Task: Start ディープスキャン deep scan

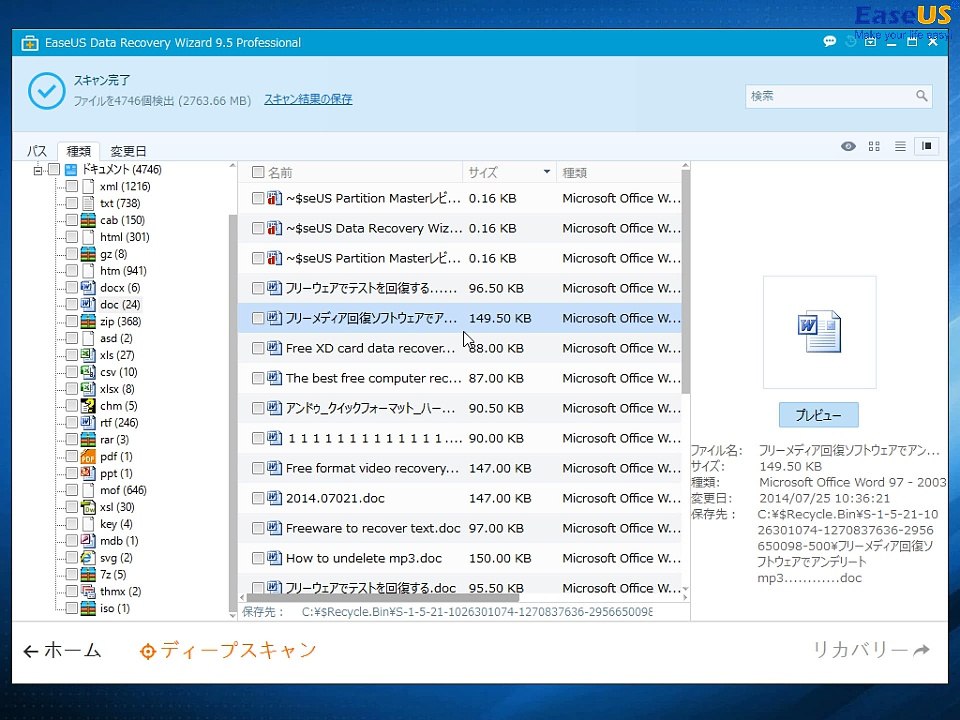Action: click(x=228, y=650)
